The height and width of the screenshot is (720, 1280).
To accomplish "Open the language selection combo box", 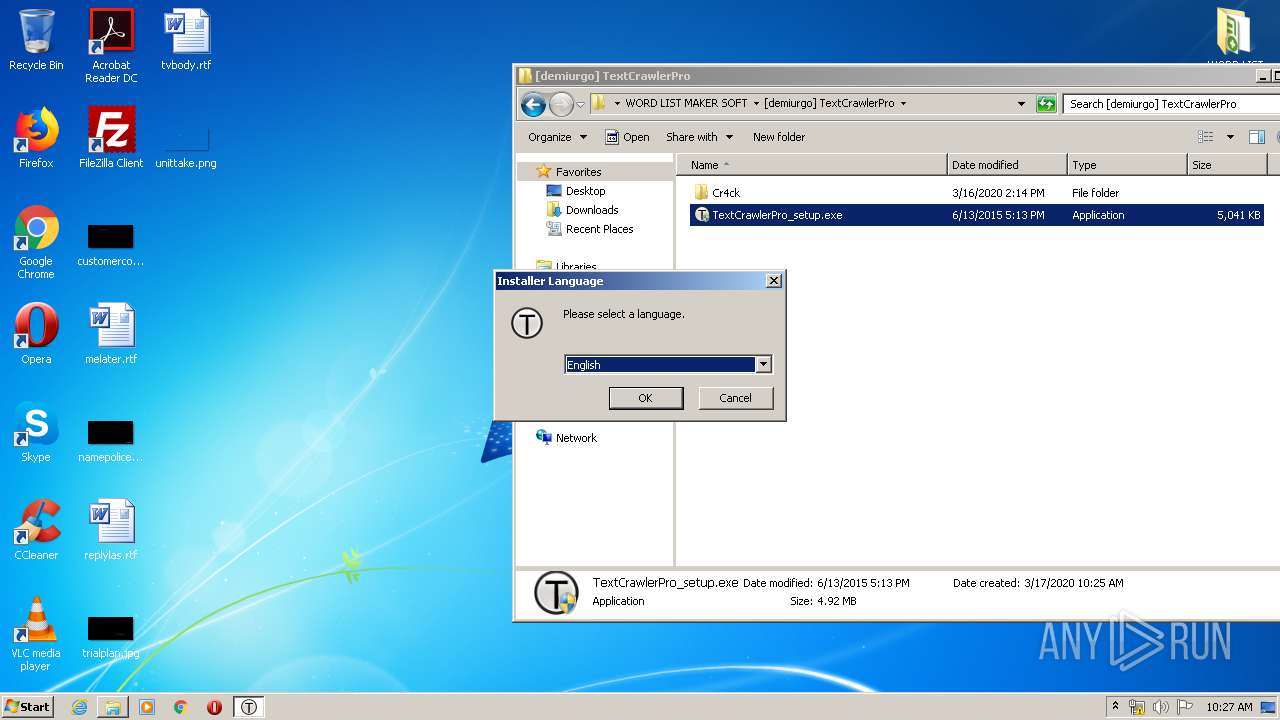I will click(x=668, y=365).
